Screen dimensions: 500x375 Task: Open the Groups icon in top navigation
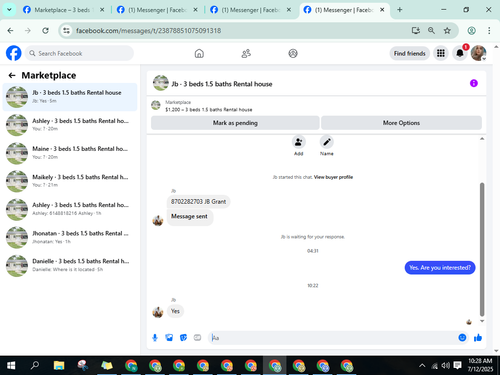click(293, 53)
